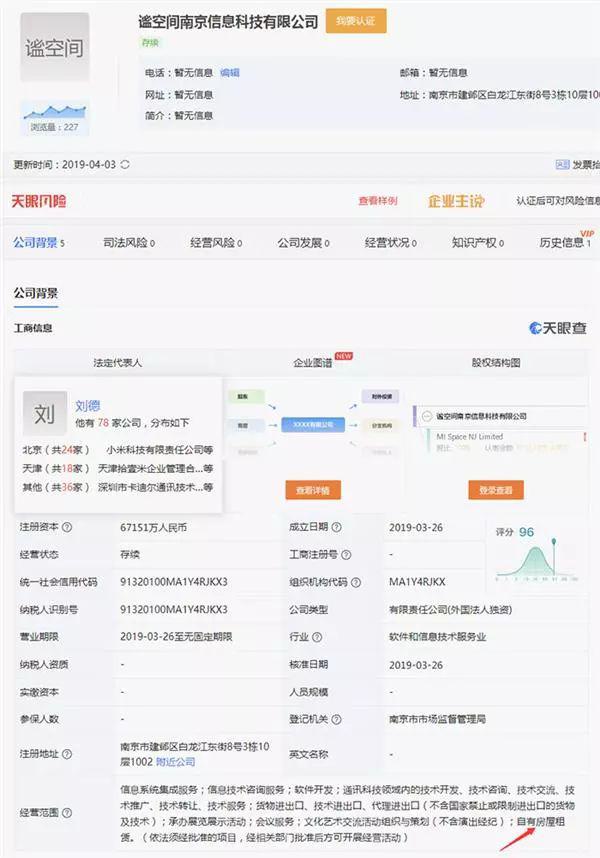Viewport: 600px width, 858px height.
Task: Click the help icon next to 注册资本
Action: pyautogui.click(x=67, y=527)
